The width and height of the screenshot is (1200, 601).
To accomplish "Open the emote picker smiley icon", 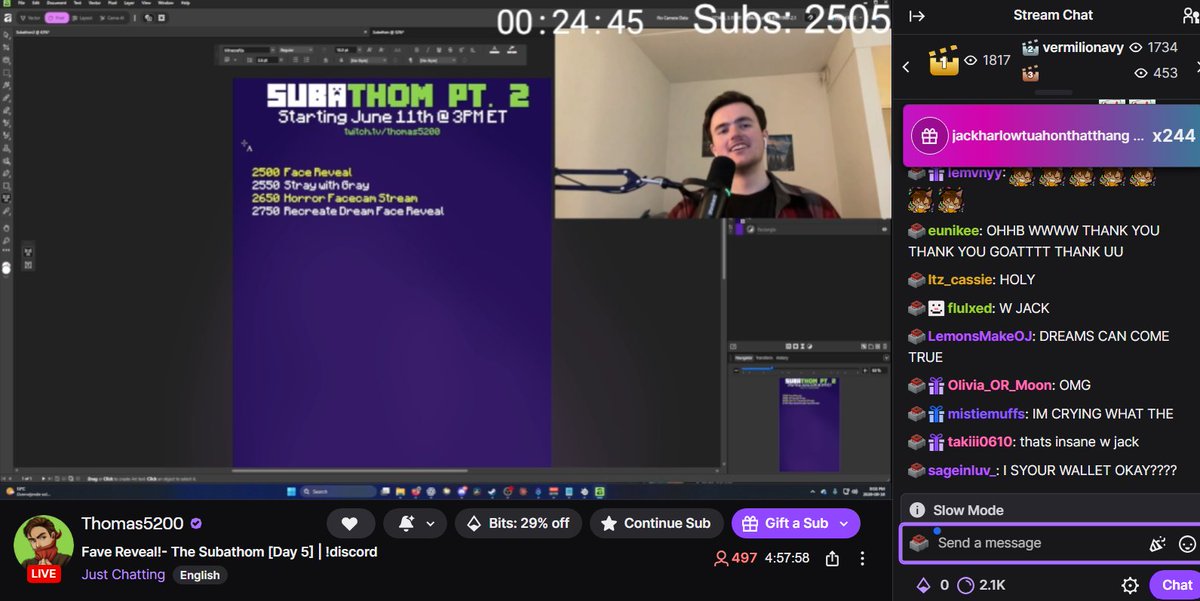I will pyautogui.click(x=1187, y=544).
